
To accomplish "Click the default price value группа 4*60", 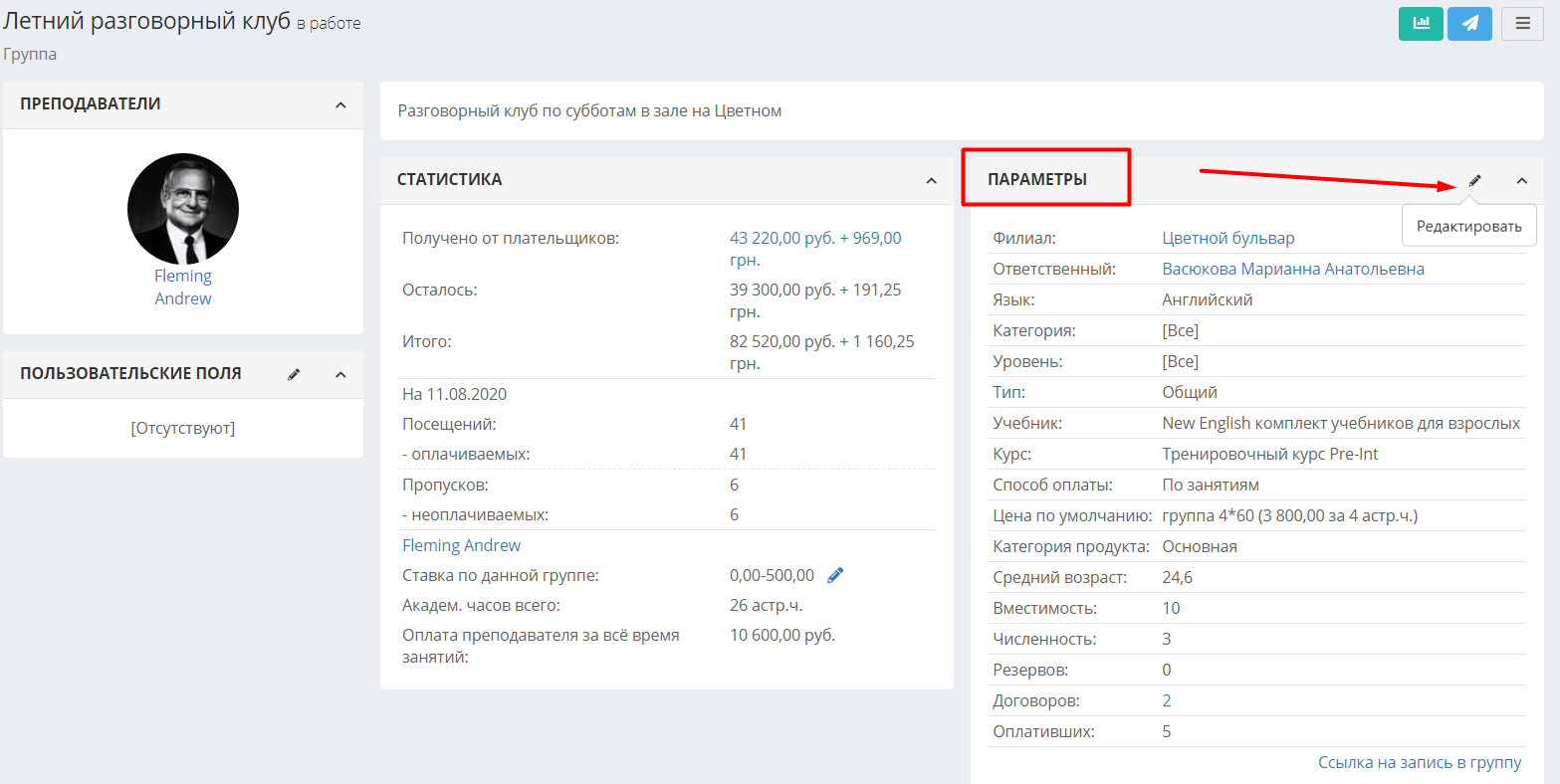I will [1290, 515].
